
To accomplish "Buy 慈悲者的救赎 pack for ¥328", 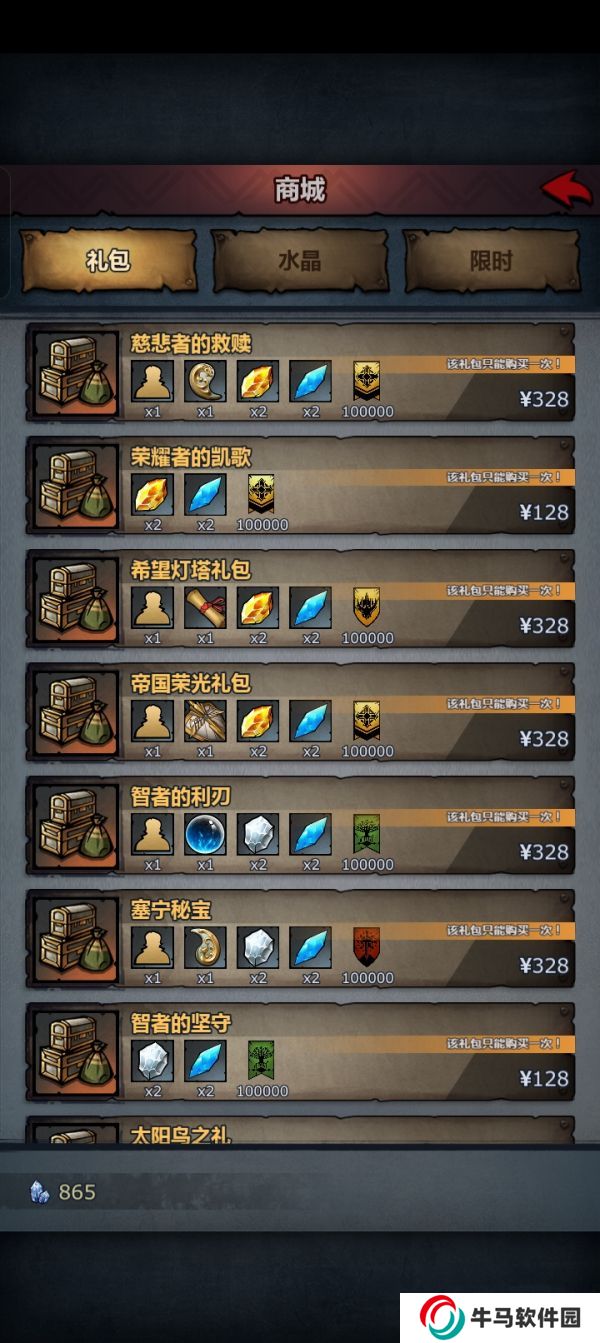I will point(544,400).
